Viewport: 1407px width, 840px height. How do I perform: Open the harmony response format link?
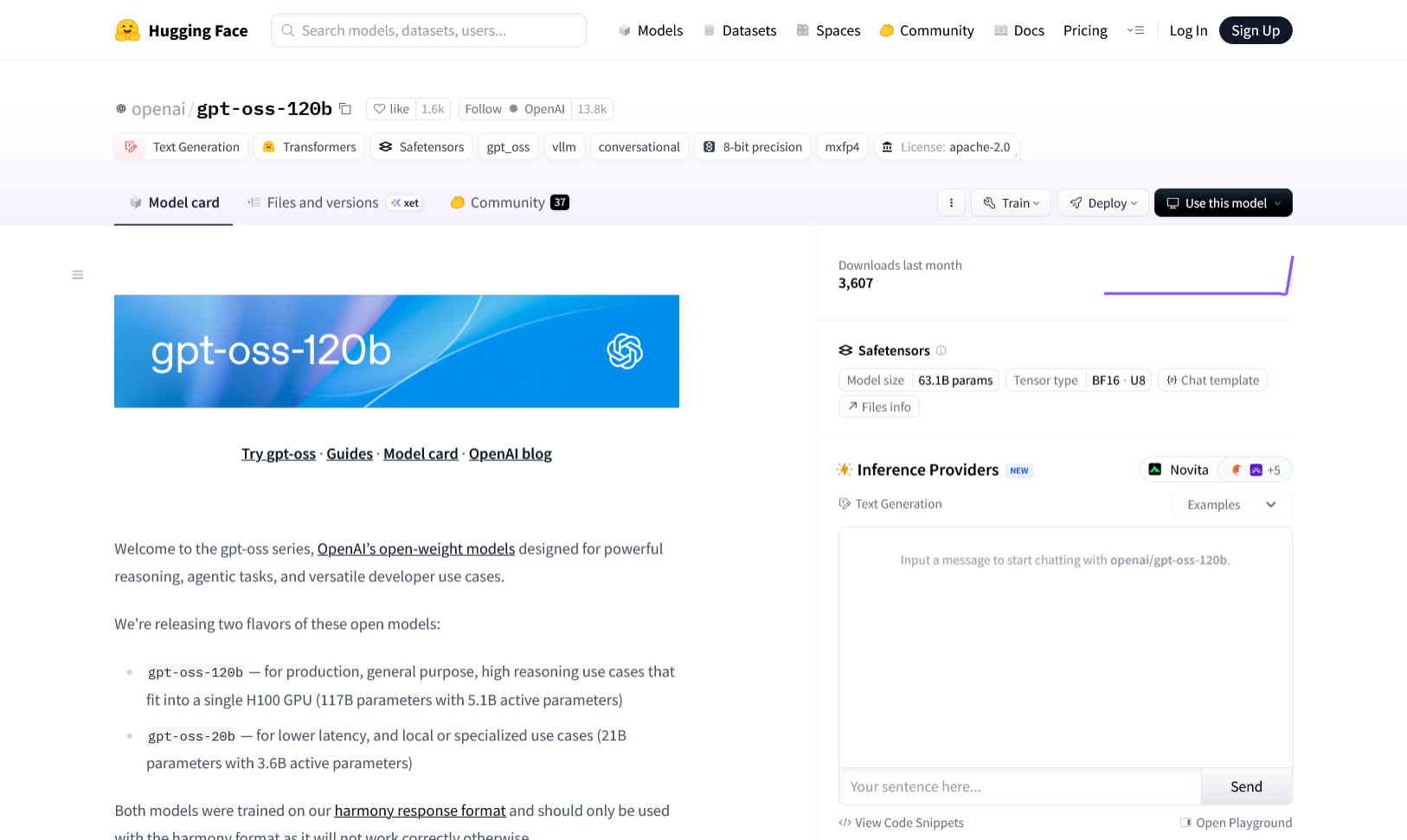[x=420, y=811]
